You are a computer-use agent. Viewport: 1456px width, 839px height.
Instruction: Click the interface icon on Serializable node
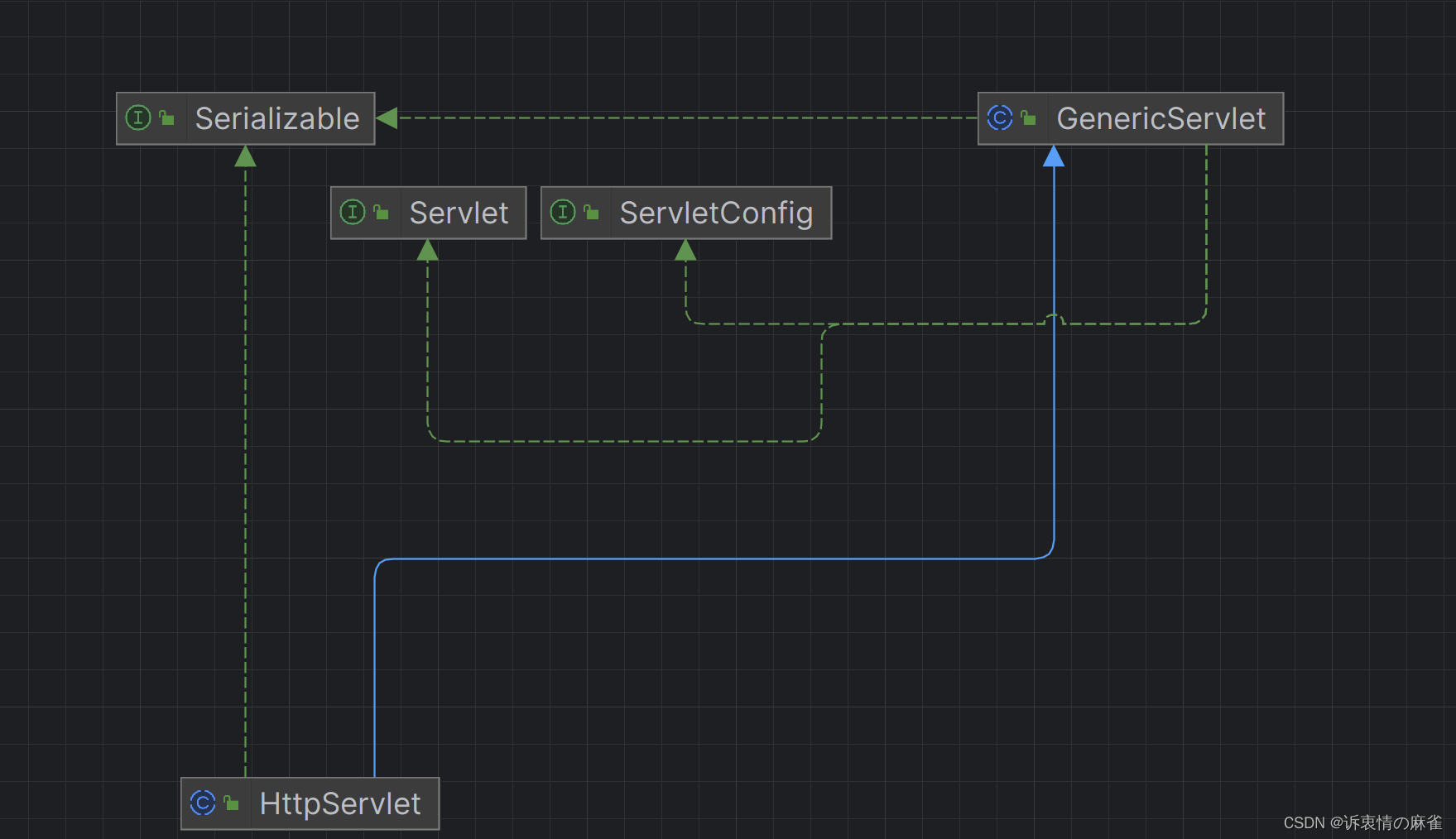point(138,118)
